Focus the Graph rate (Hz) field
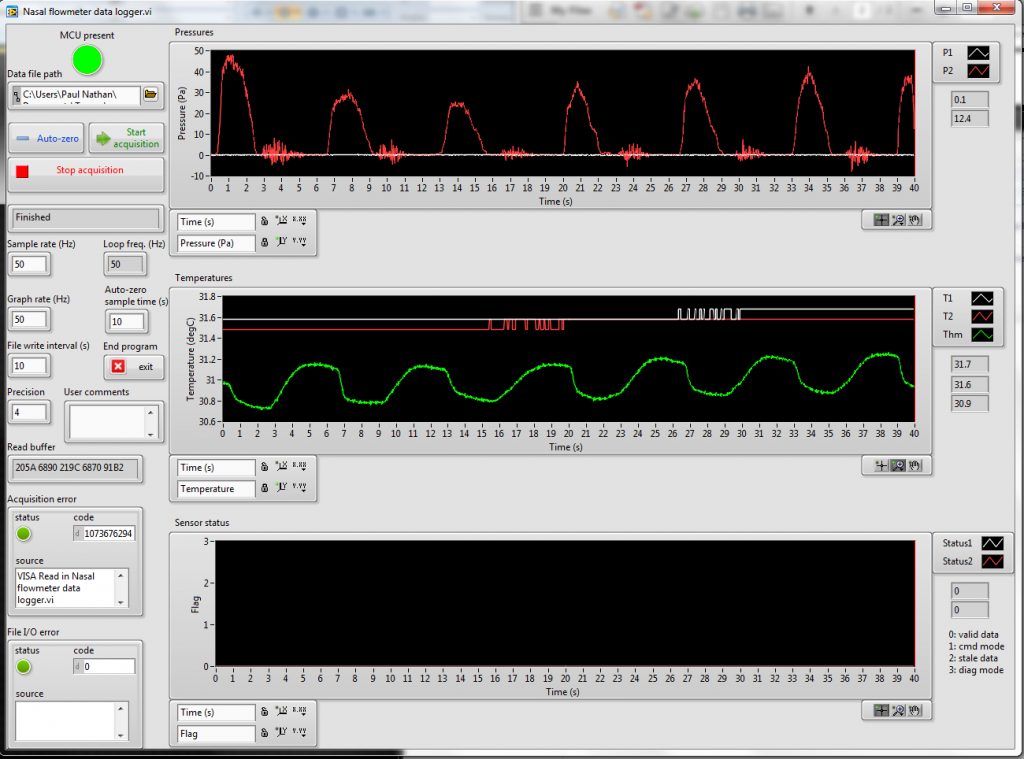 [29, 319]
